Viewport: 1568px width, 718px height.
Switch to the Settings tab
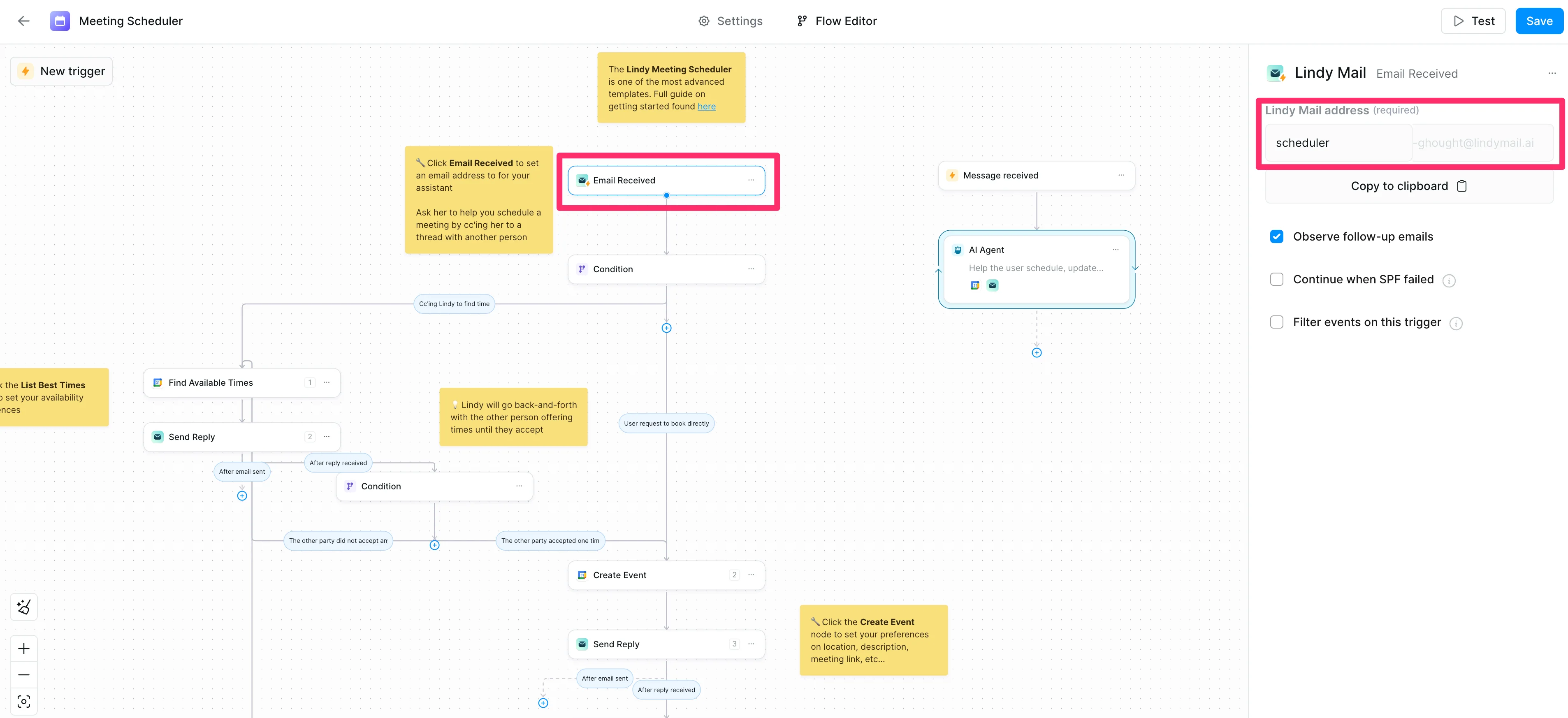(x=730, y=21)
